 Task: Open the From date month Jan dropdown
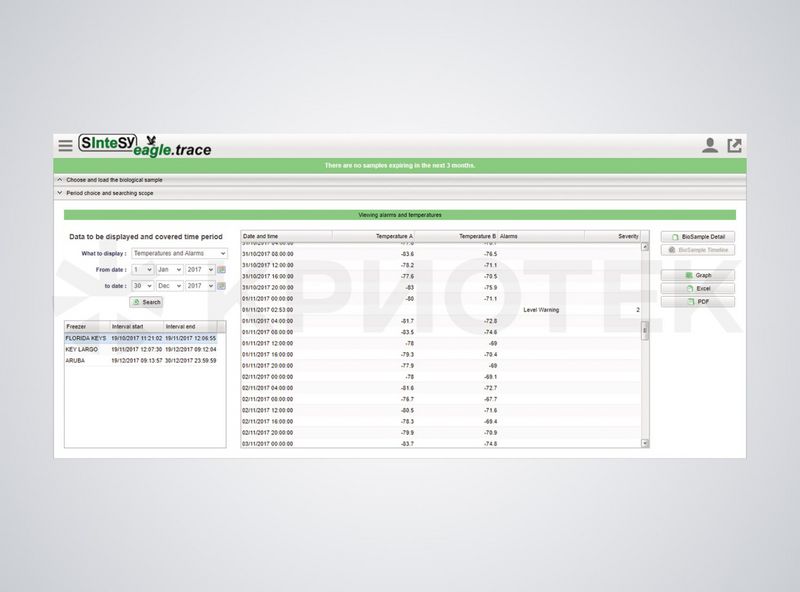[170, 269]
